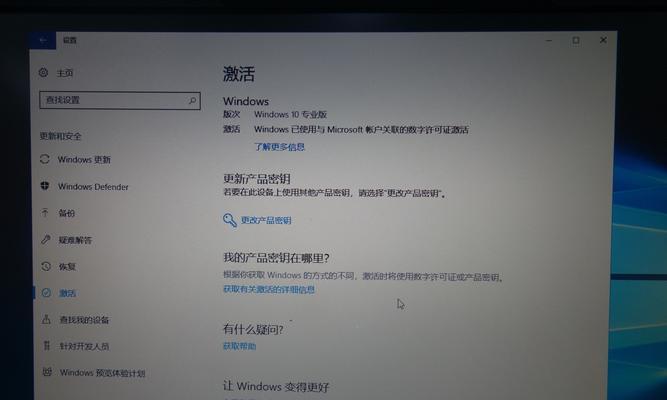Viewport: 667px width, 400px height.
Task: Click the 有什么疑问? heading
Action: coord(254,329)
